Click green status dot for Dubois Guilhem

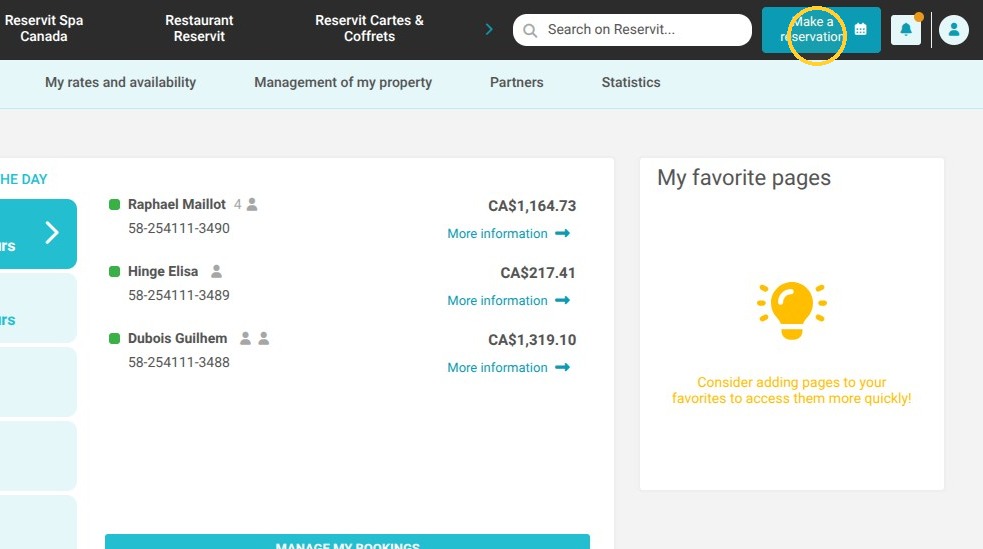pos(114,338)
